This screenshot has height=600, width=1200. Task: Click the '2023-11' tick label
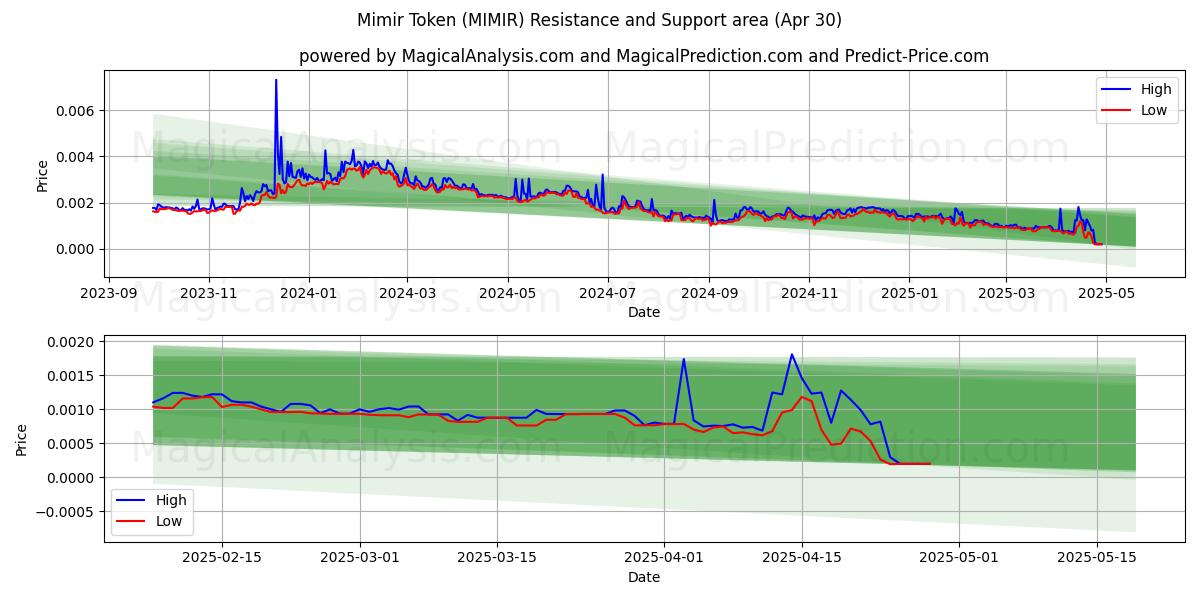point(209,293)
